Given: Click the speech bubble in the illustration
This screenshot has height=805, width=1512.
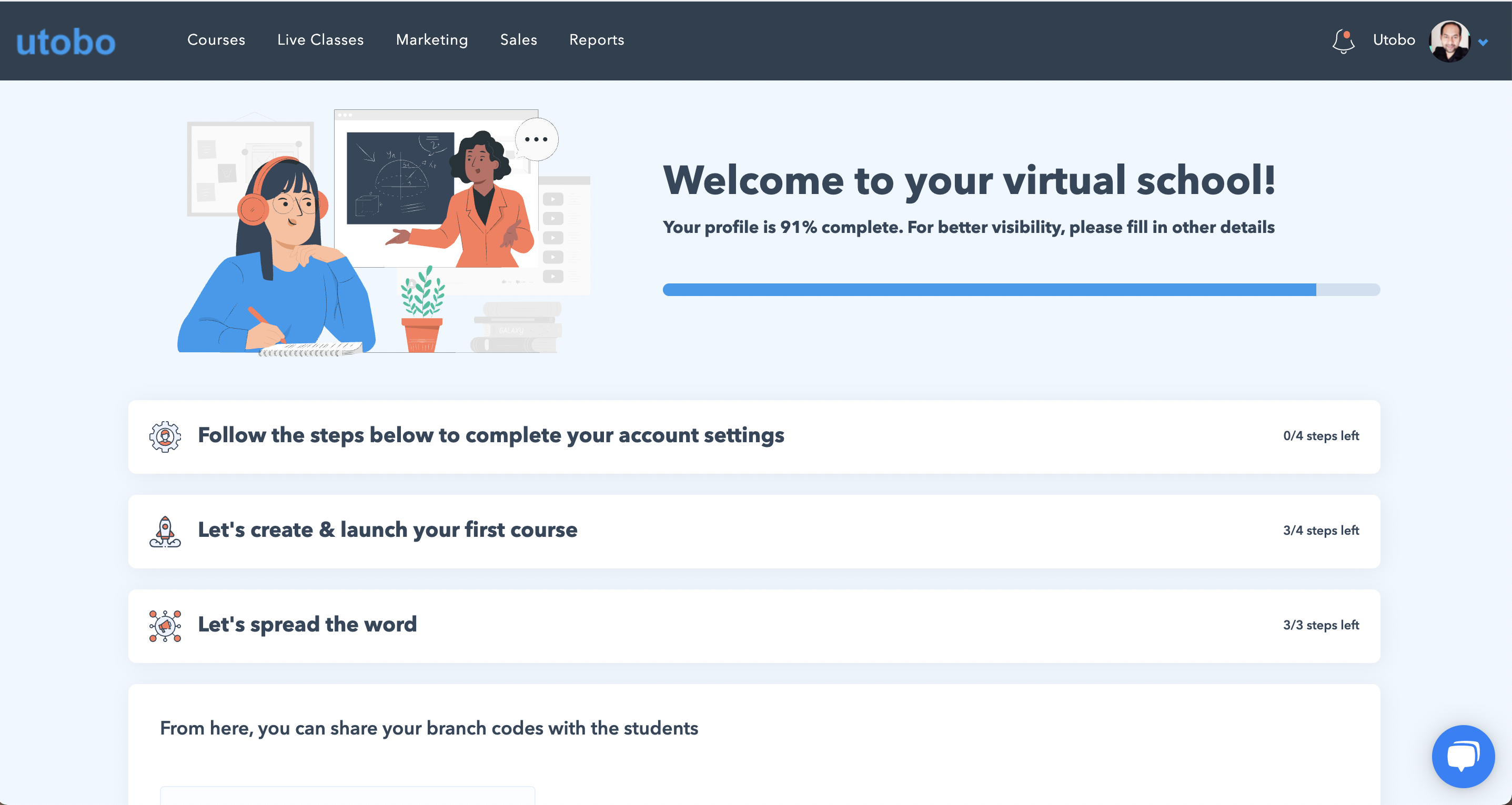Looking at the screenshot, I should click(x=536, y=140).
